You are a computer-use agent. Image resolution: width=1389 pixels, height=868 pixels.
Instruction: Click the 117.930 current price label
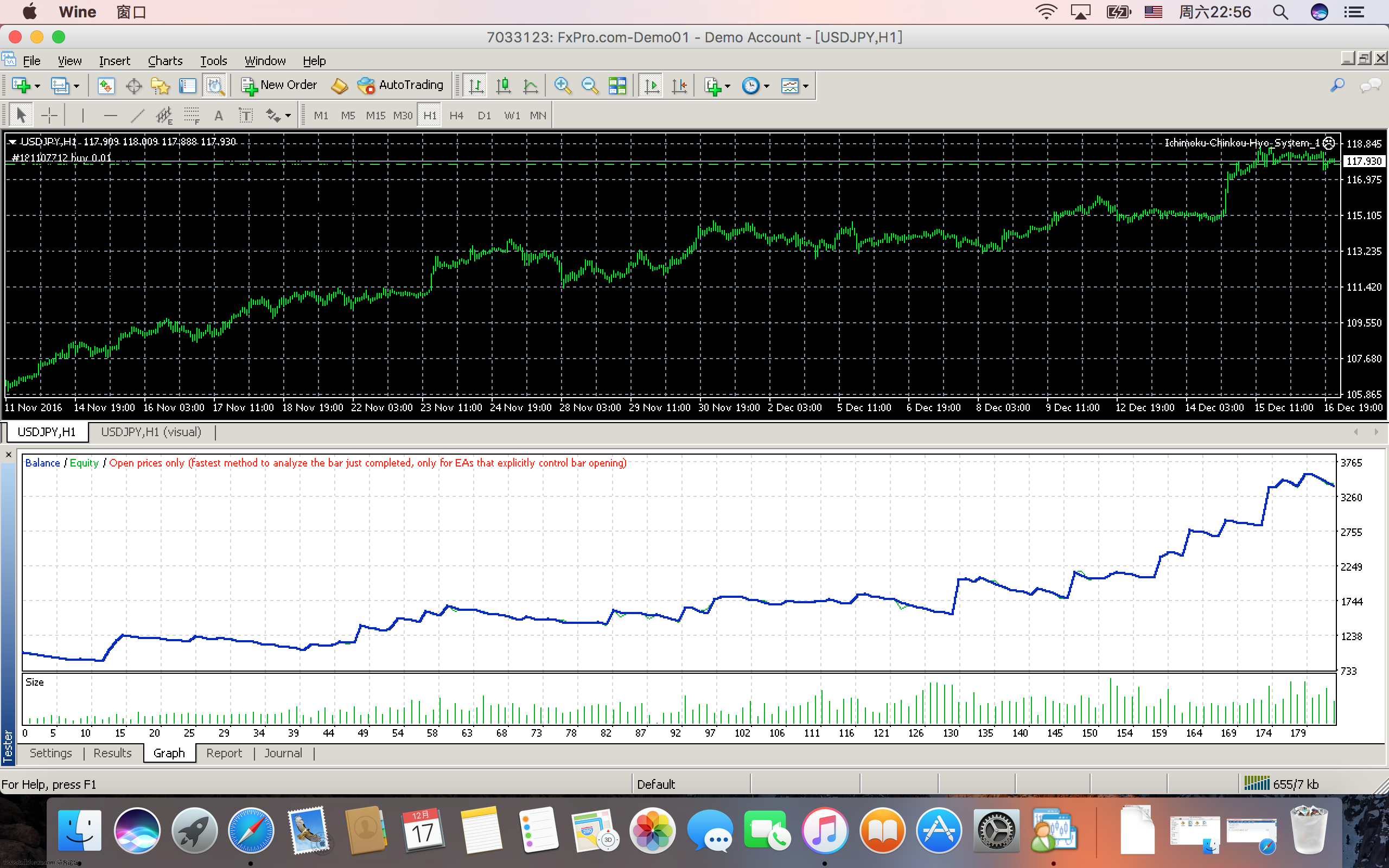click(1363, 161)
